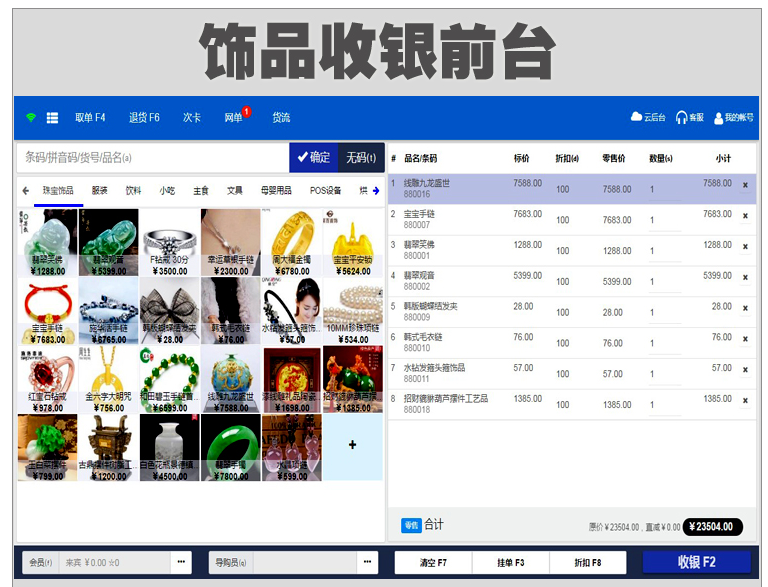768x587 pixels.
Task: Click the green Wi-Fi status icon
Action: pyautogui.click(x=31, y=118)
